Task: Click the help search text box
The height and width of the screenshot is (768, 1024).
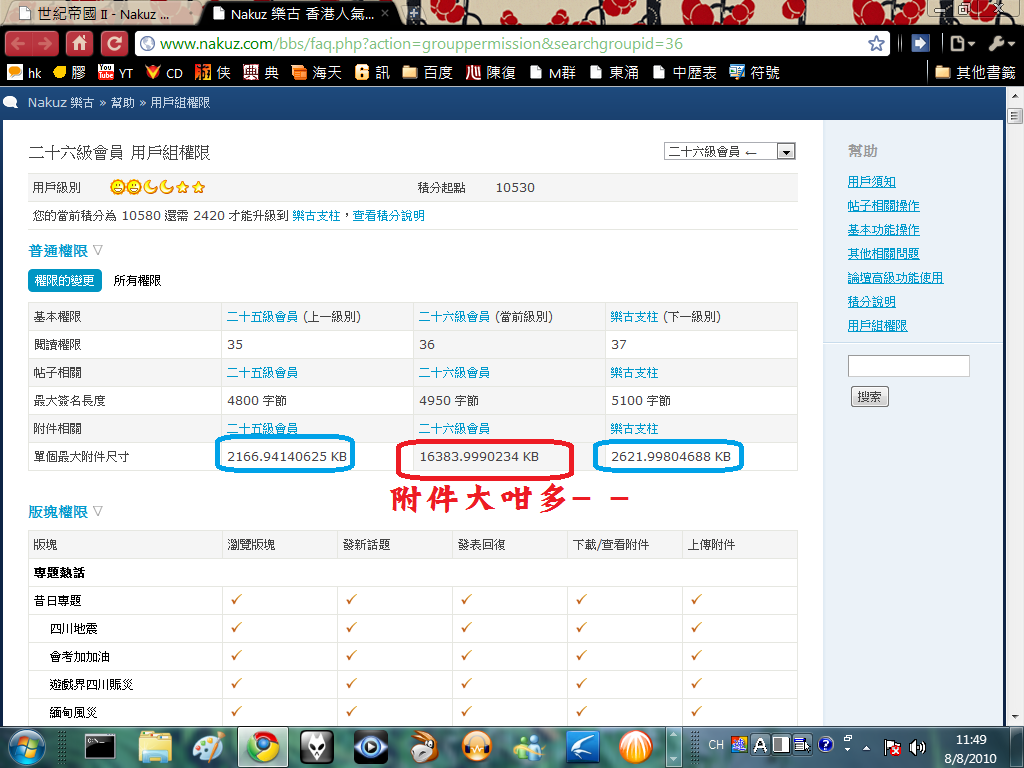Action: tap(908, 366)
